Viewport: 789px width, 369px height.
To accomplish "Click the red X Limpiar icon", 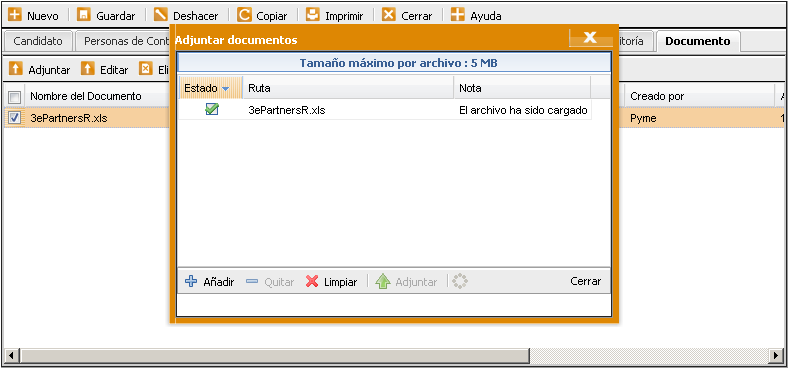I will 312,281.
